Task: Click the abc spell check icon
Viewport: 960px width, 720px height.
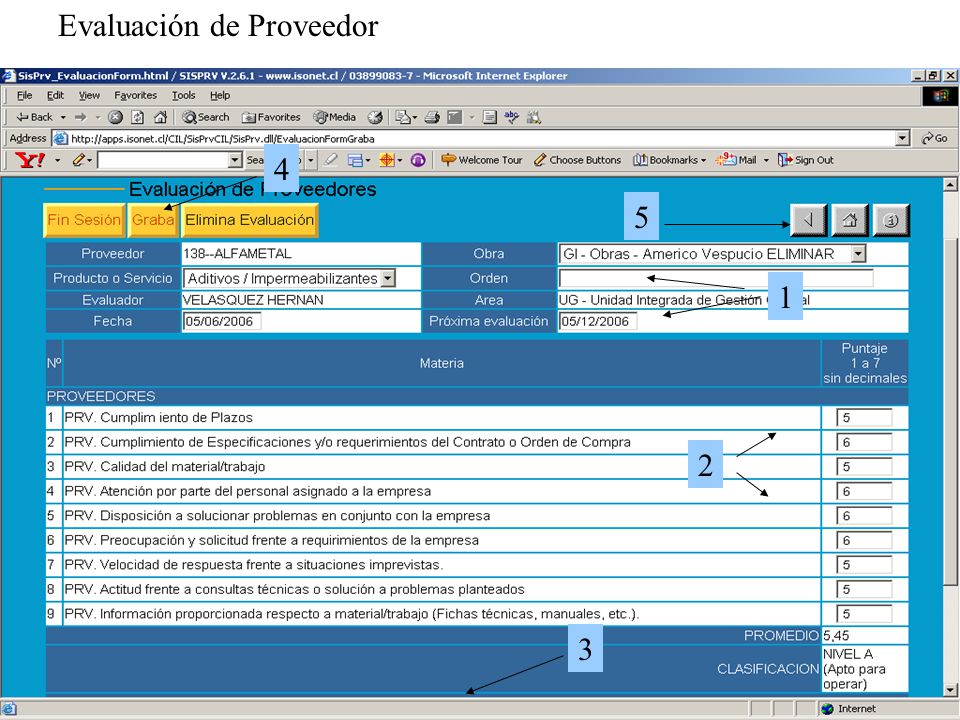Action: point(512,117)
